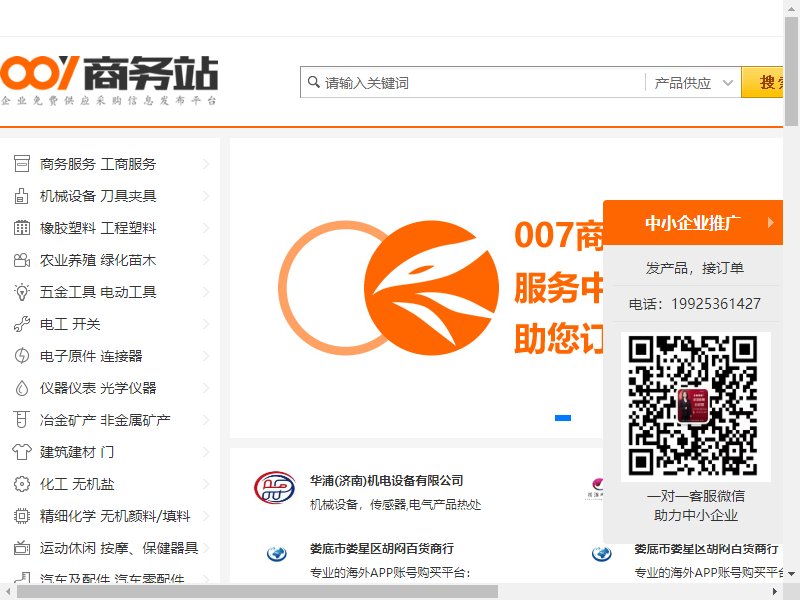Screen dimensions: 800x600
Task: Expand the 橡胶塑料 工程塑料 row chevron
Action: pos(206,228)
